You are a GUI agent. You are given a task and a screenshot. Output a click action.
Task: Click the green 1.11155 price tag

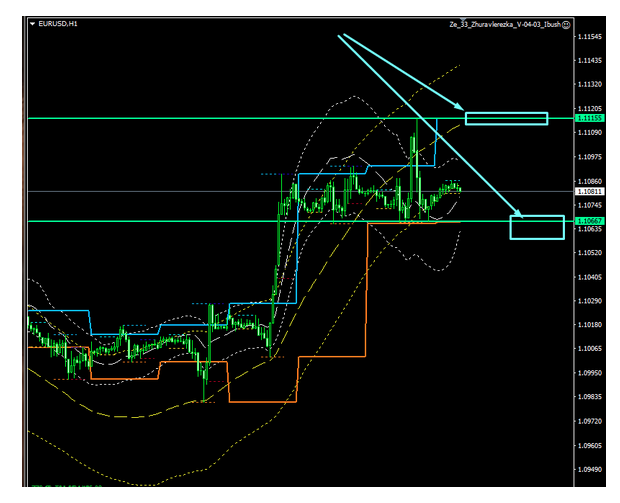(x=589, y=119)
